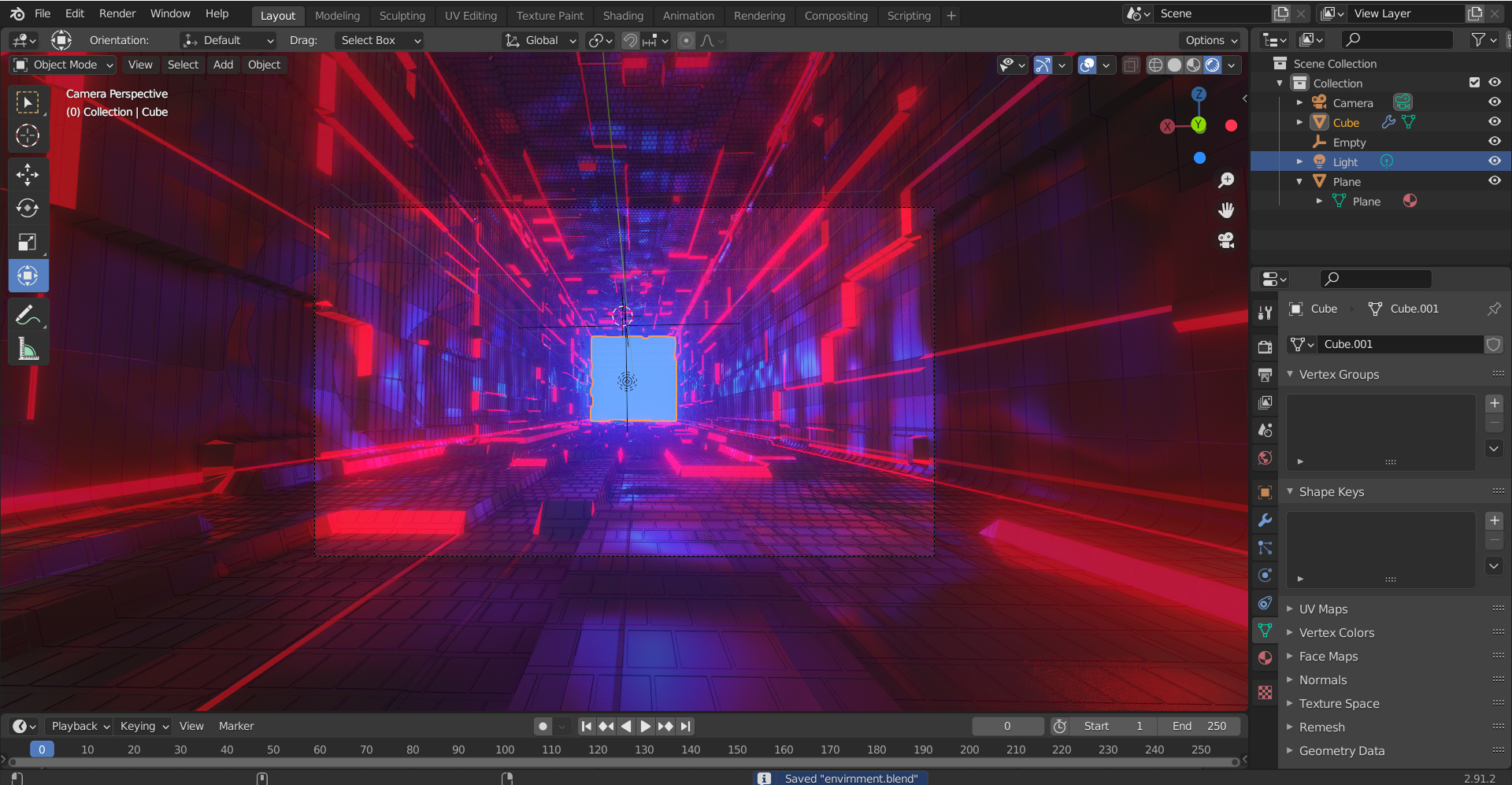Image resolution: width=1512 pixels, height=785 pixels.
Task: Switch to wireframe viewport shading
Action: pos(1155,65)
